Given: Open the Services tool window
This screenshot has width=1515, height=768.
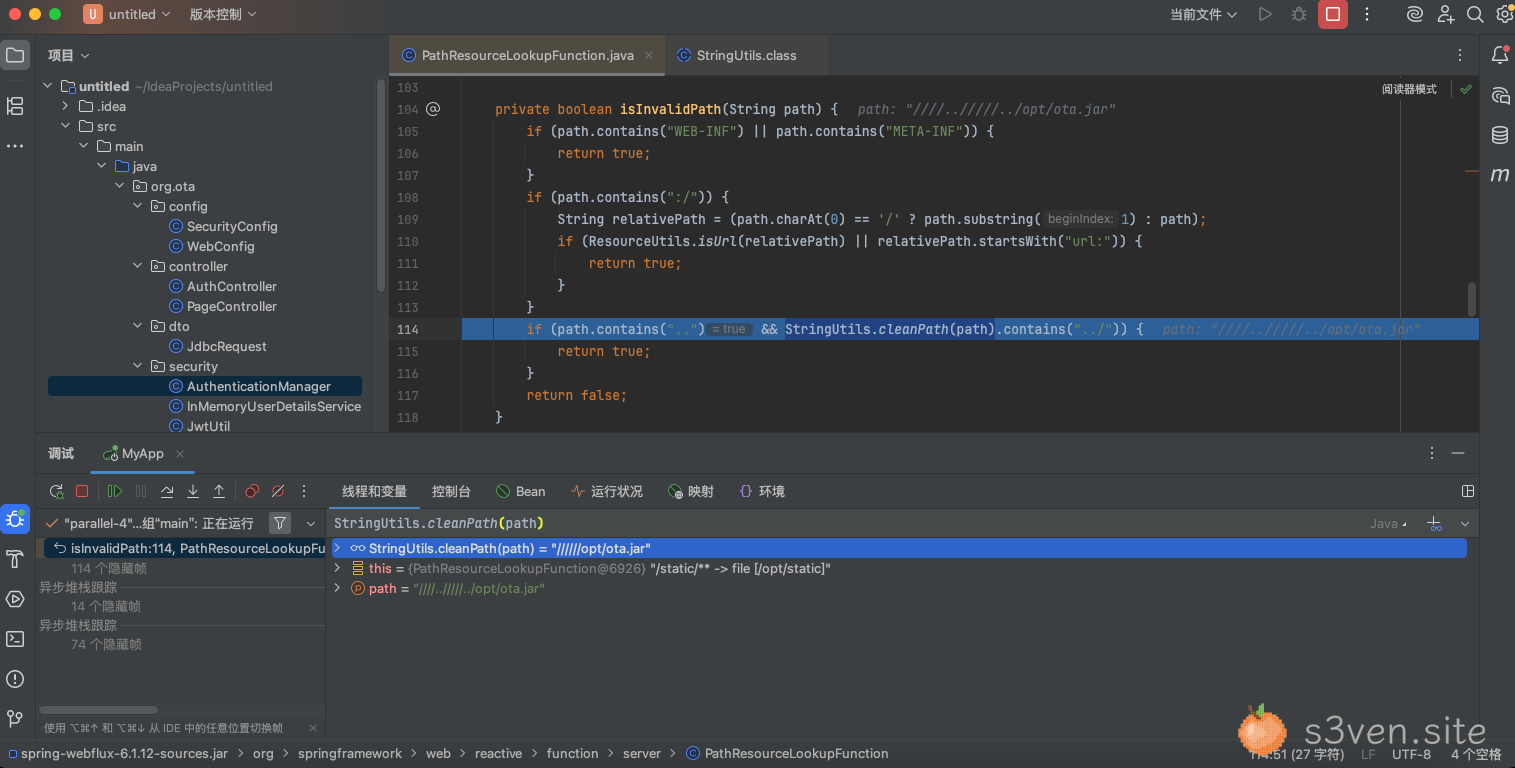Looking at the screenshot, I should [x=15, y=599].
